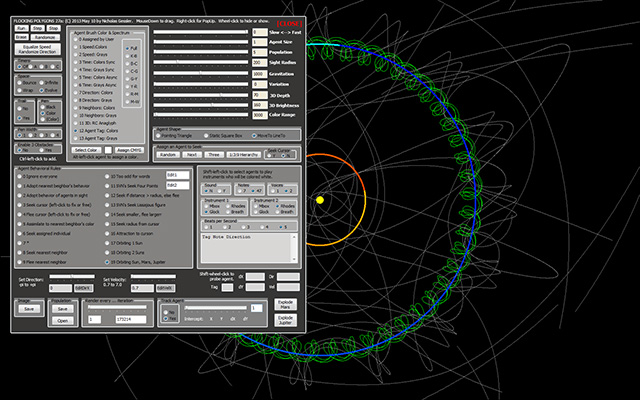Click the 1/3/9 Hierarchy button

(x=244, y=155)
